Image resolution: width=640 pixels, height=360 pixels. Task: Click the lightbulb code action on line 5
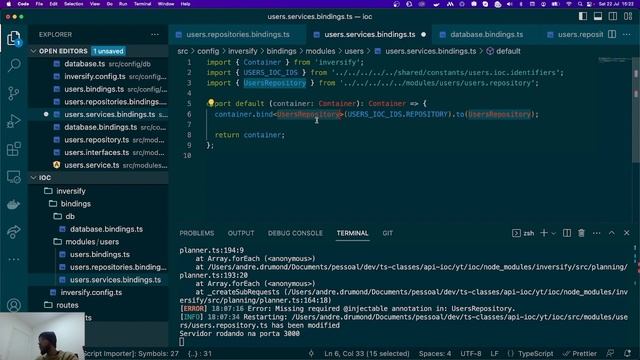pyautogui.click(x=211, y=102)
